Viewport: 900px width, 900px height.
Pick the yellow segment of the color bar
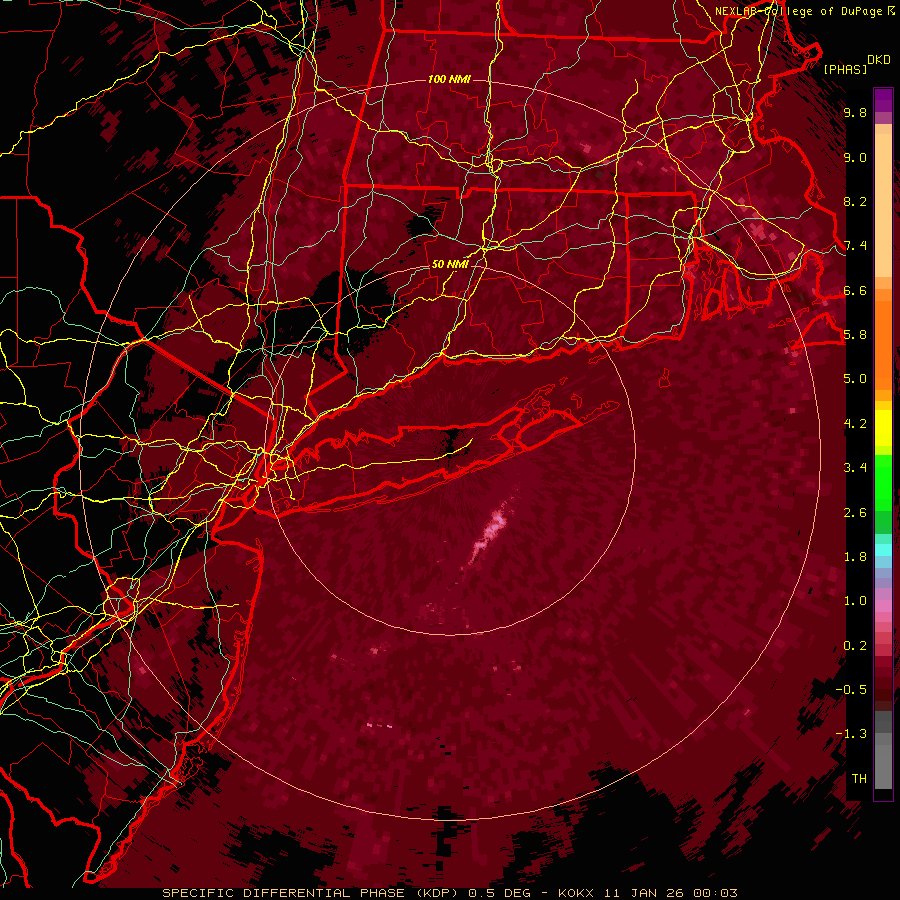click(883, 428)
